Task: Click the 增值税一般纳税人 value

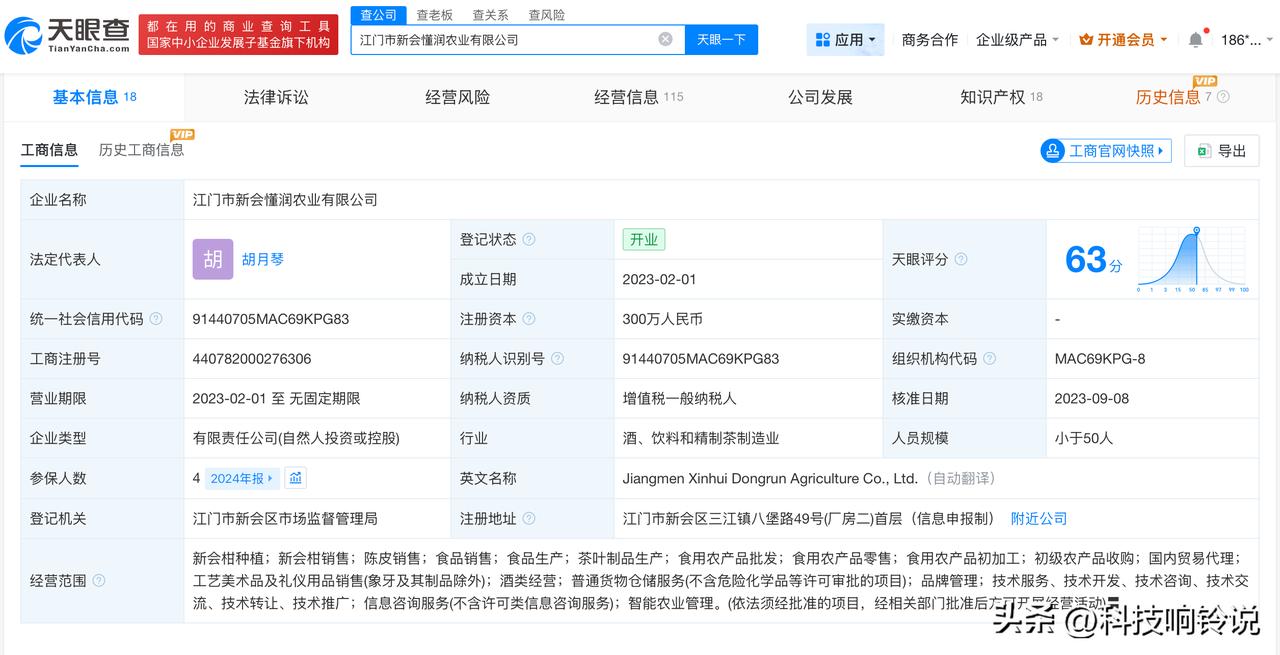Action: pos(679,398)
